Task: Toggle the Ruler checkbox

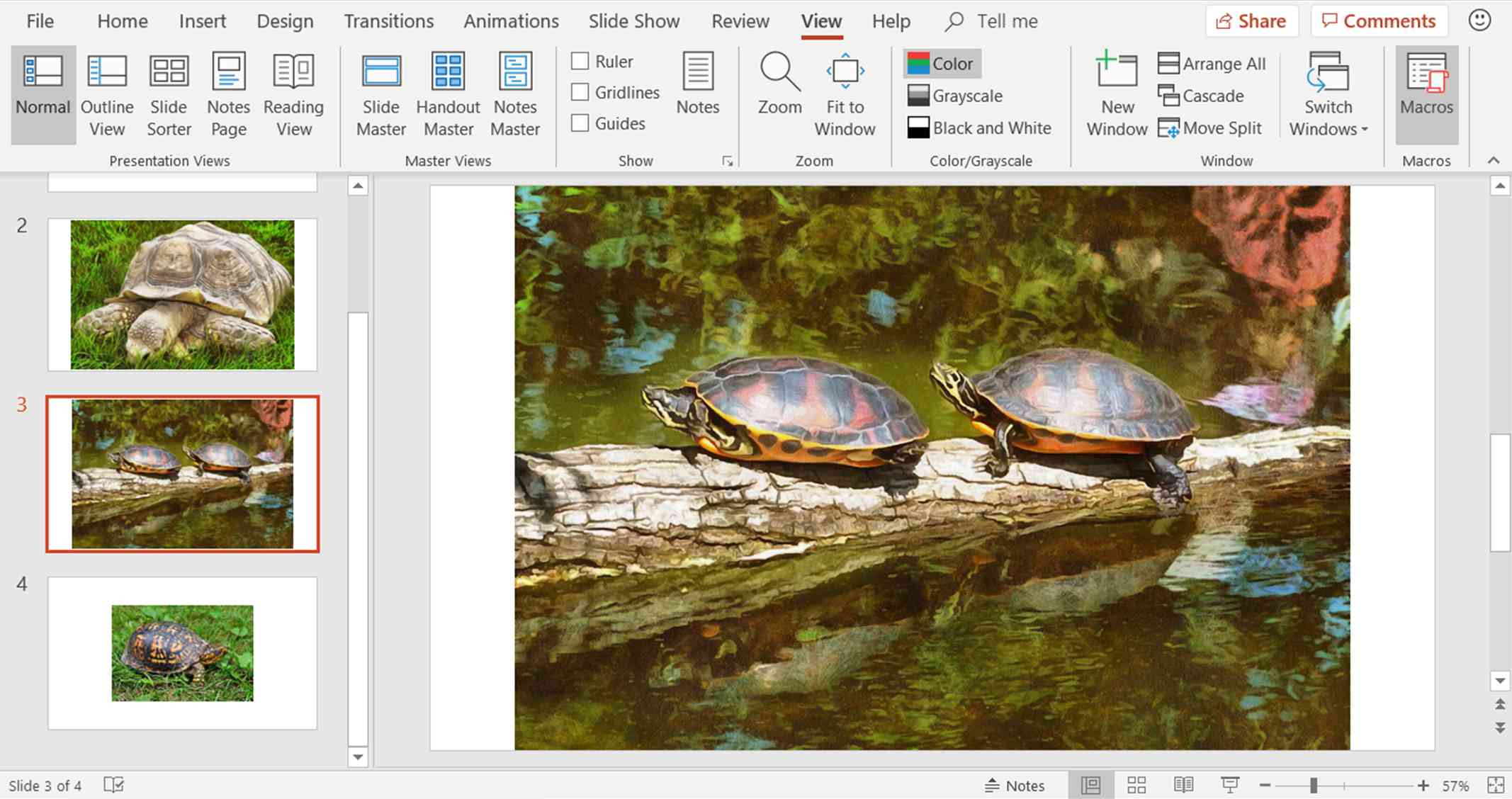Action: click(579, 61)
